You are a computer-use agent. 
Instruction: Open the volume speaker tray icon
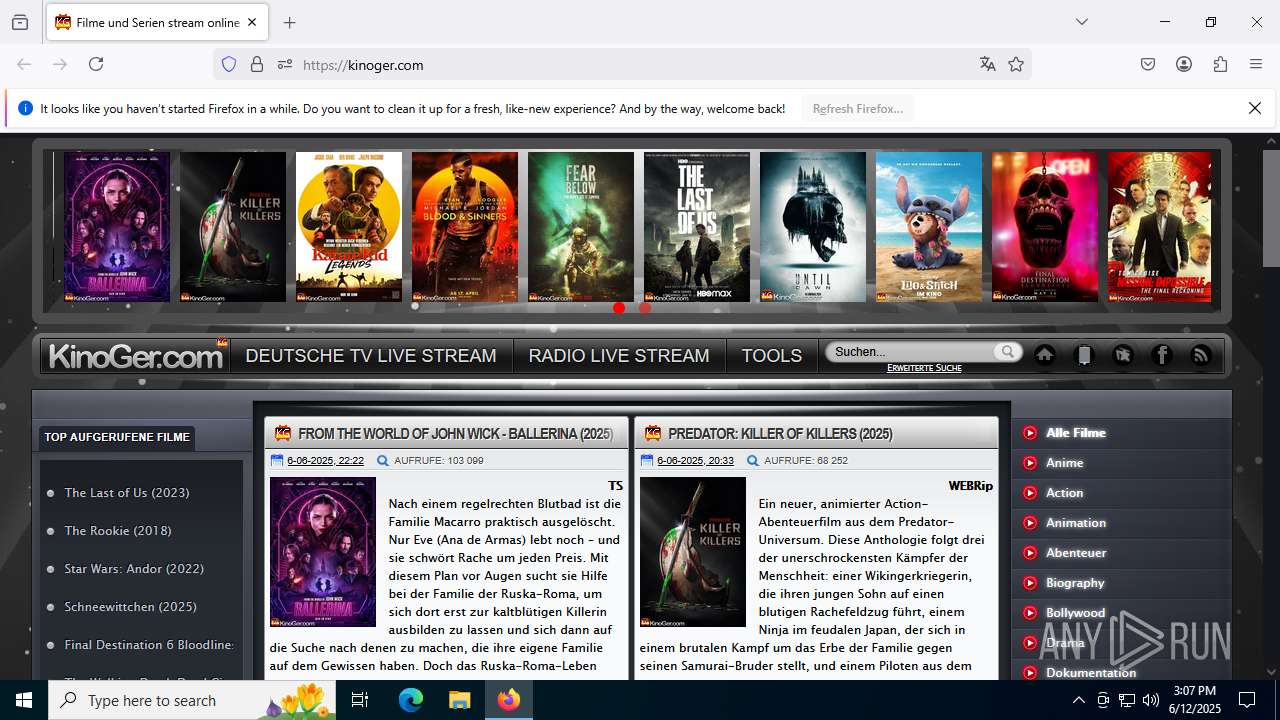1151,700
